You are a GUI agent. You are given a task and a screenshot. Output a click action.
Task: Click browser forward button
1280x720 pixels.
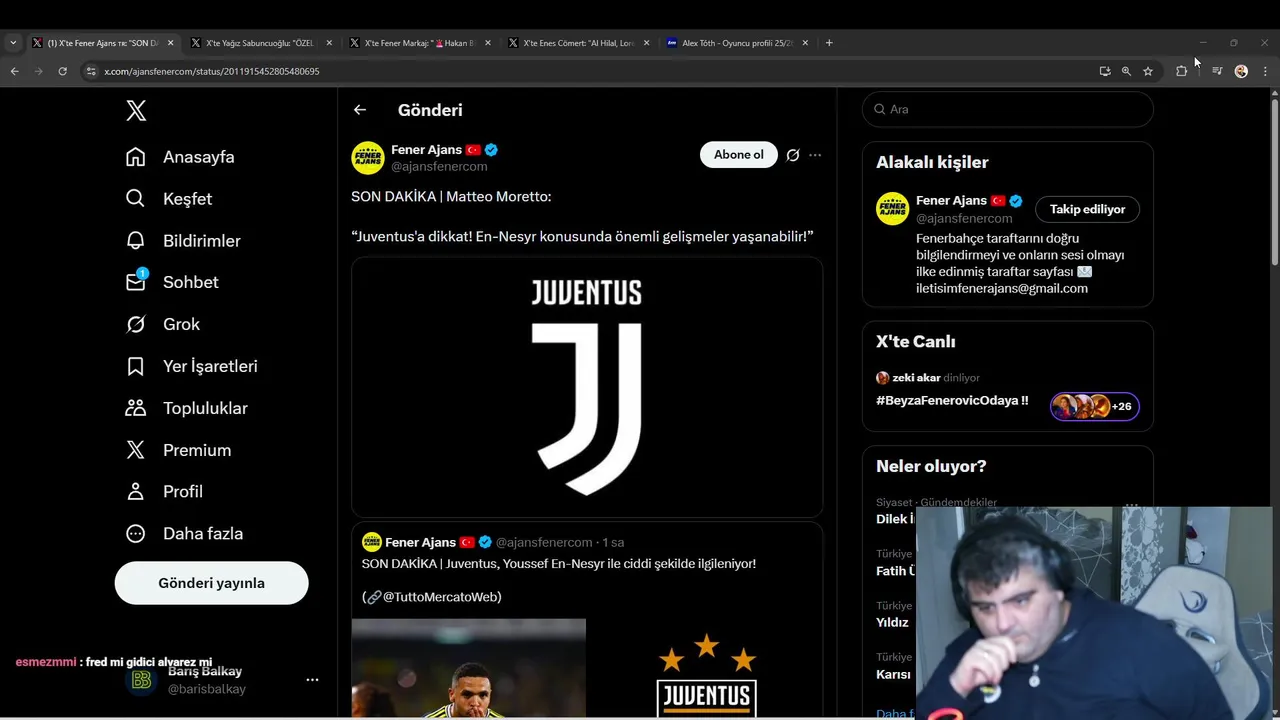pos(38,71)
